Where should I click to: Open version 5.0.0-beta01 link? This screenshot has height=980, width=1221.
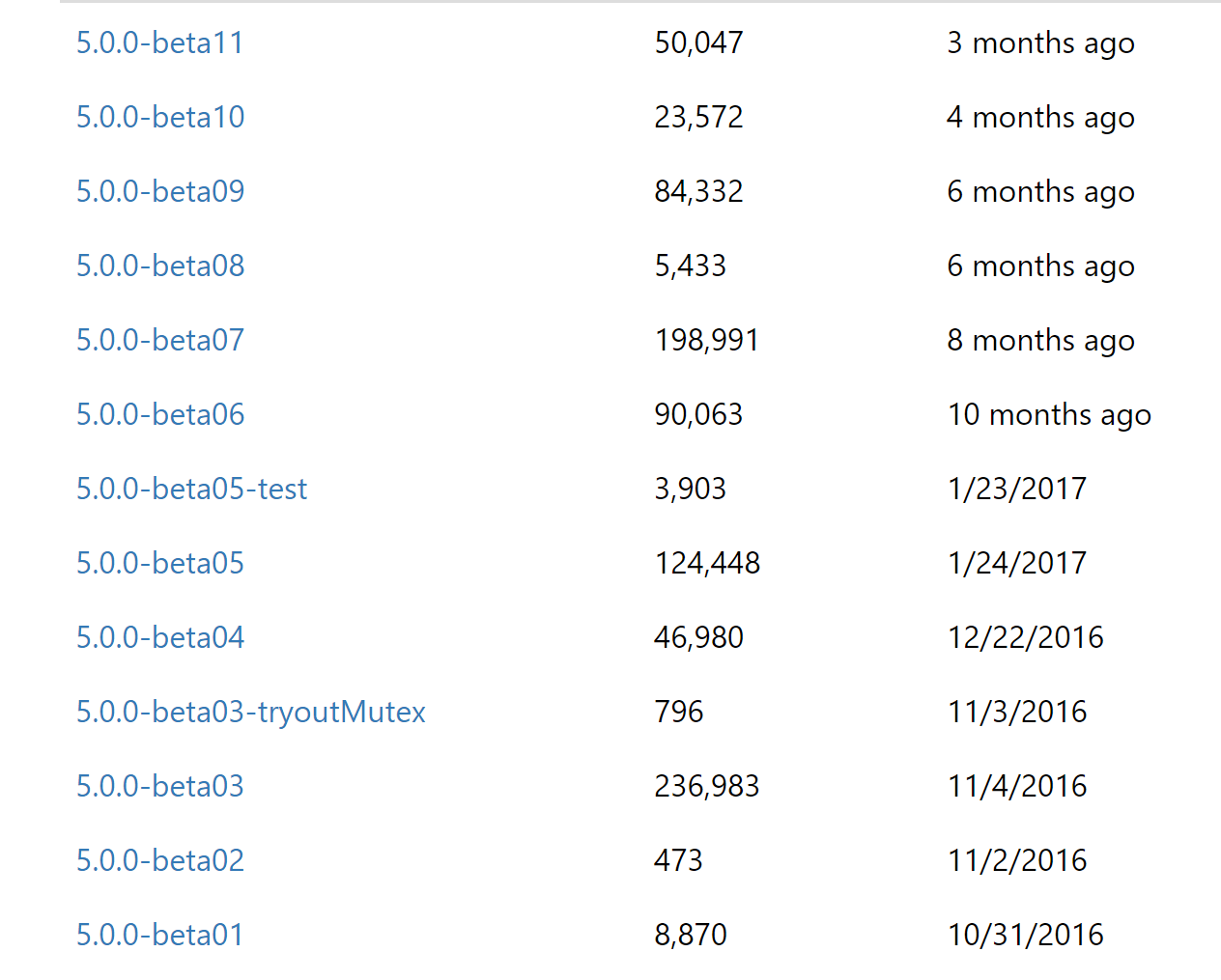tap(160, 935)
